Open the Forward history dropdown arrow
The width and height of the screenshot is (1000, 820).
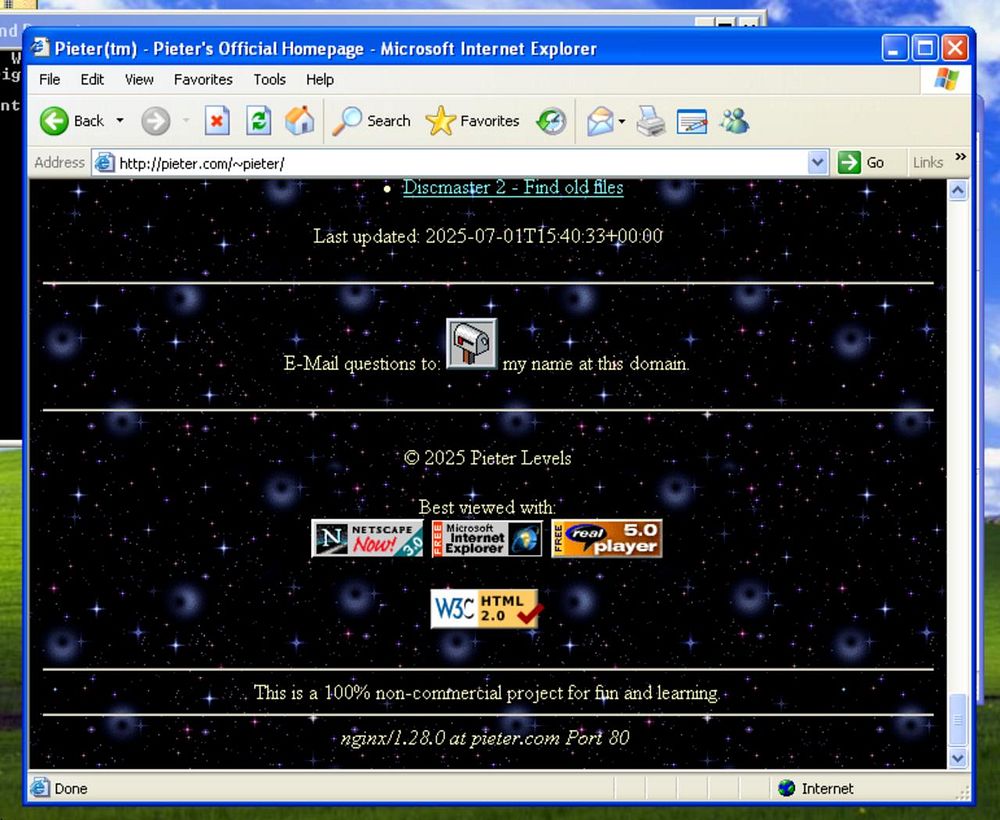click(186, 121)
